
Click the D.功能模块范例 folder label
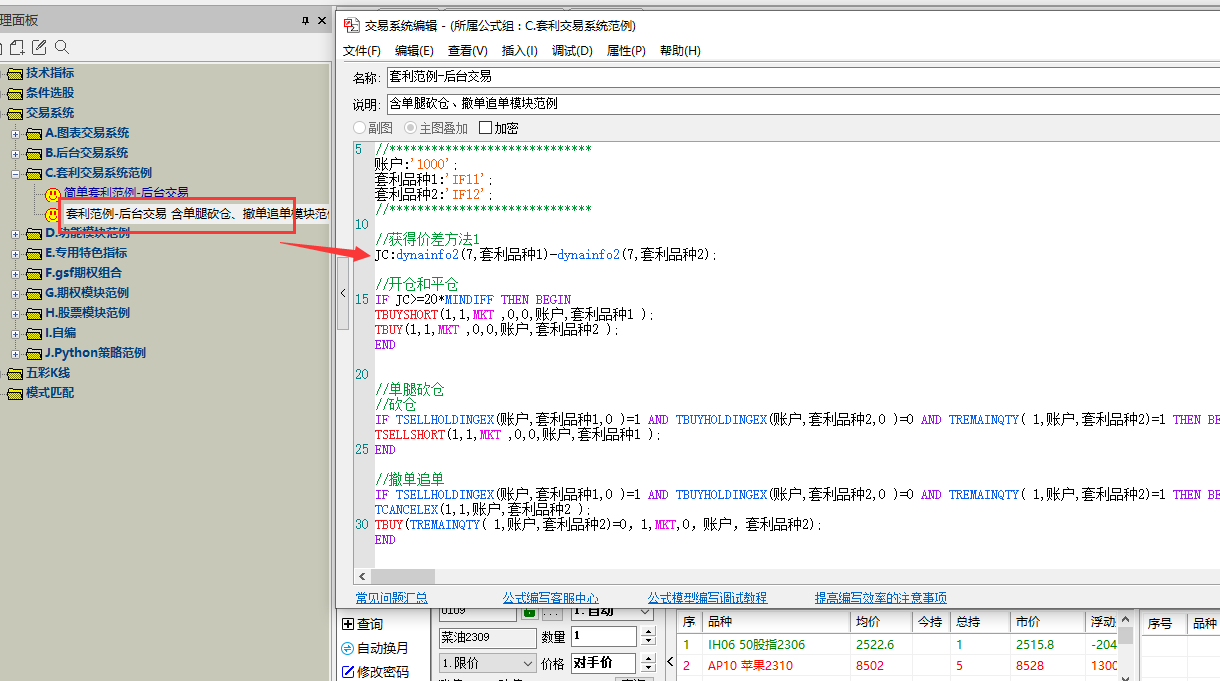pyautogui.click(x=87, y=233)
